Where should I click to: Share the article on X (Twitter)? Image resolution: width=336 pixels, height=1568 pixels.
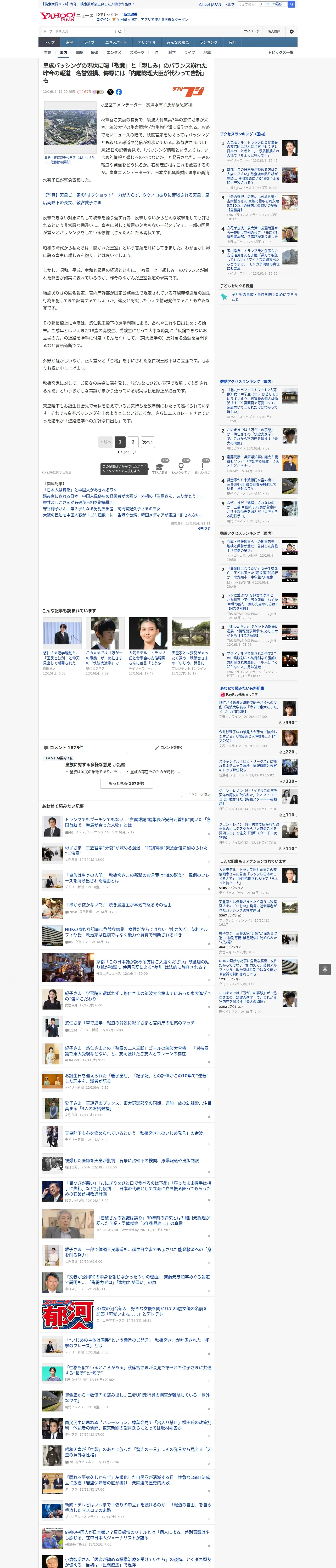(x=110, y=92)
